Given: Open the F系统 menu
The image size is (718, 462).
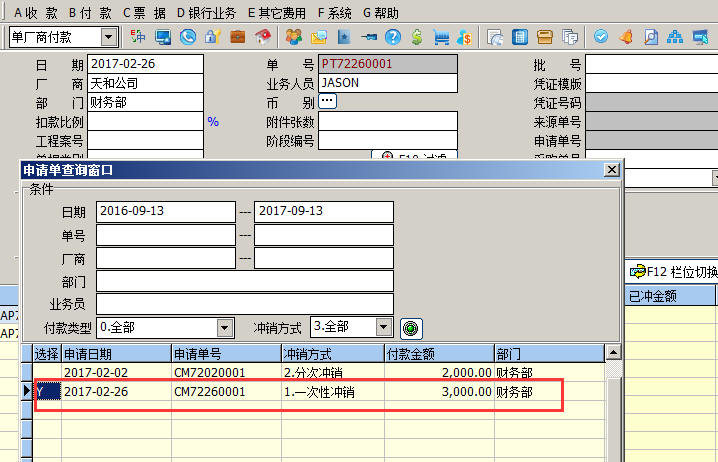Looking at the screenshot, I should (x=334, y=13).
